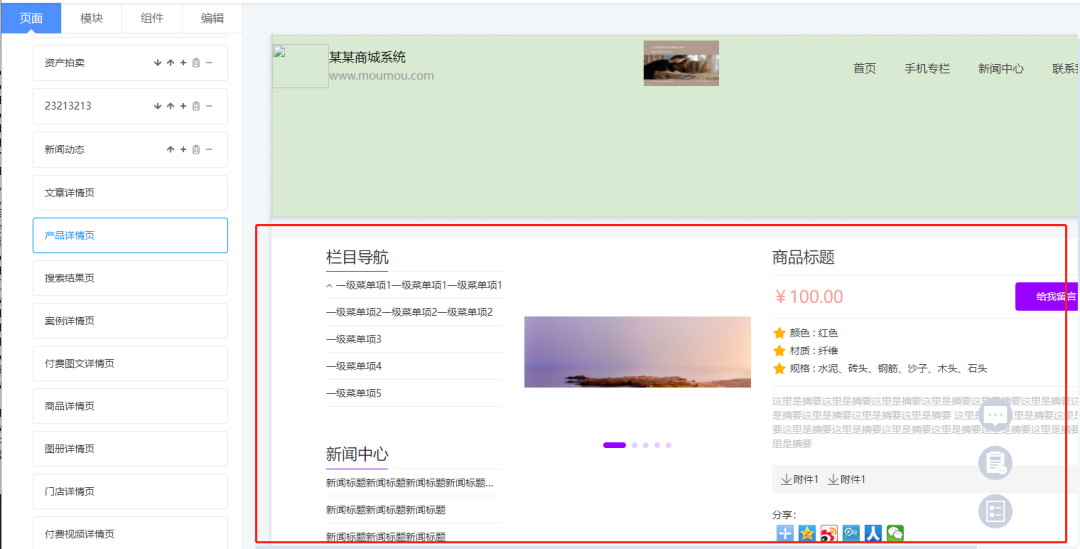Click the active purple carousel indicator
The width and height of the screenshot is (1080, 549).
pyautogui.click(x=614, y=445)
